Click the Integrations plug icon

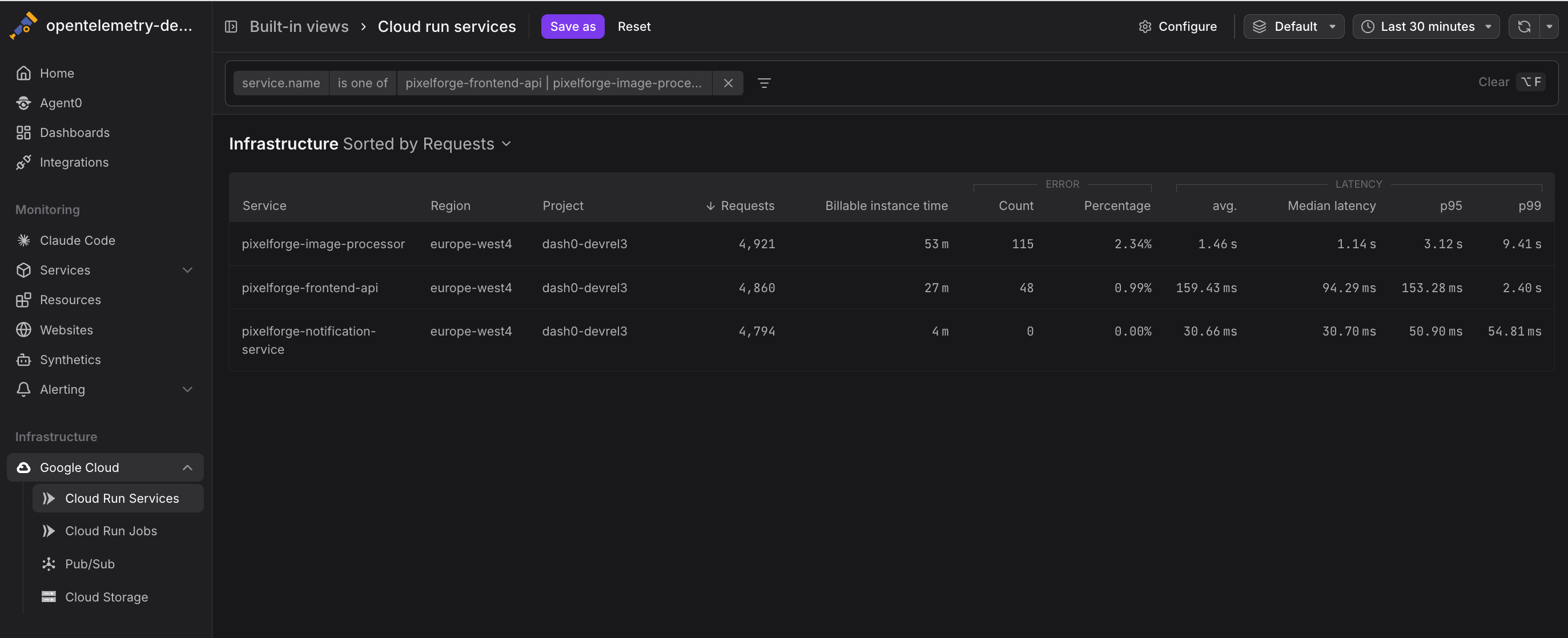(24, 163)
